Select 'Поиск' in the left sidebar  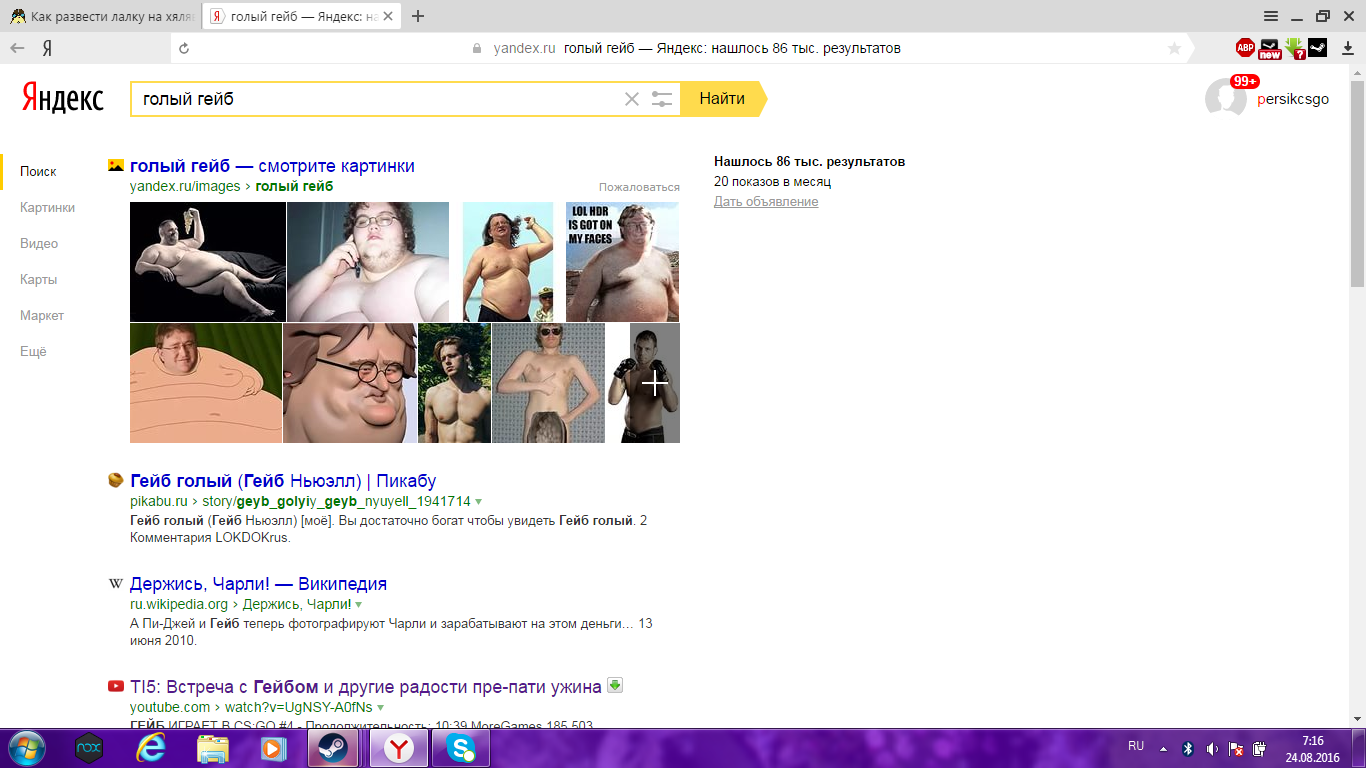(38, 172)
